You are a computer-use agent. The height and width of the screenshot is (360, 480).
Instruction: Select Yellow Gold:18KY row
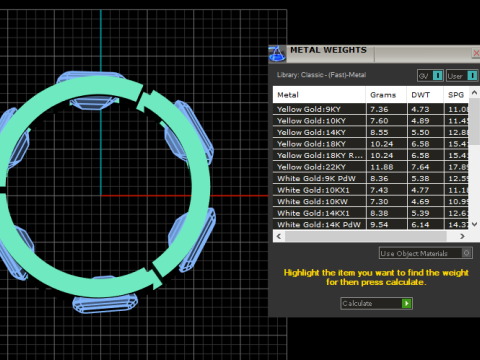tap(371, 144)
